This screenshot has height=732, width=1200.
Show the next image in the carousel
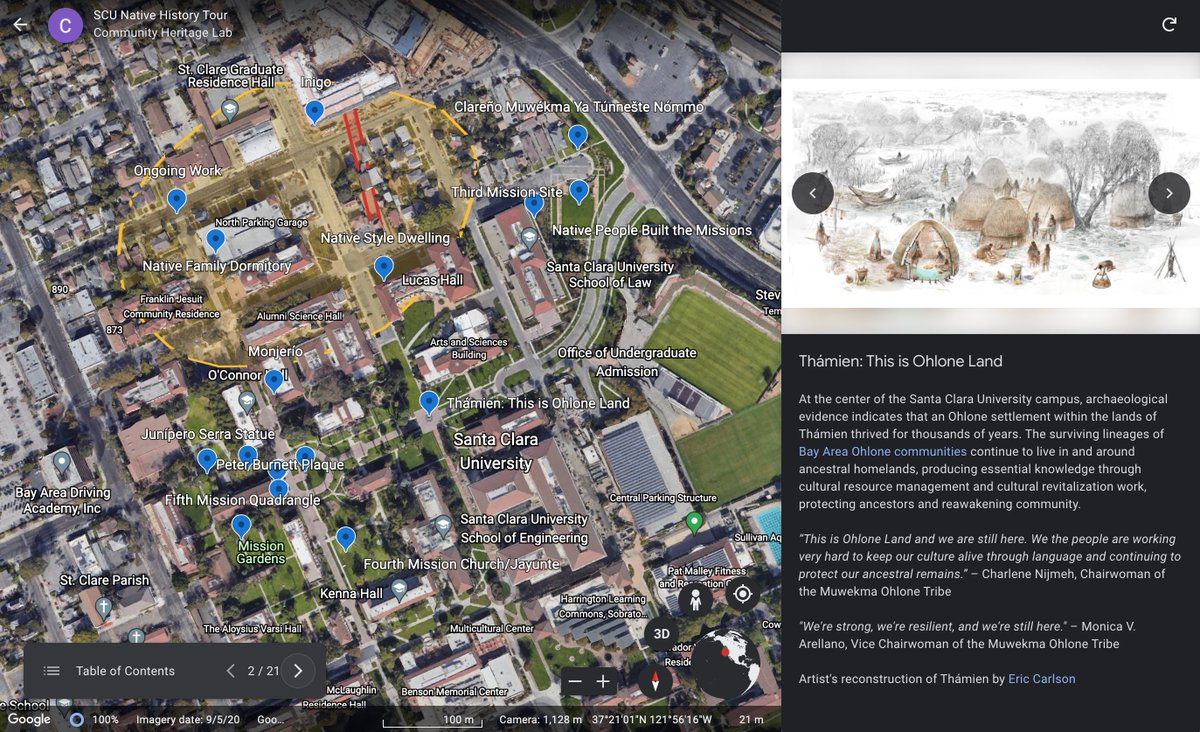pos(1169,193)
